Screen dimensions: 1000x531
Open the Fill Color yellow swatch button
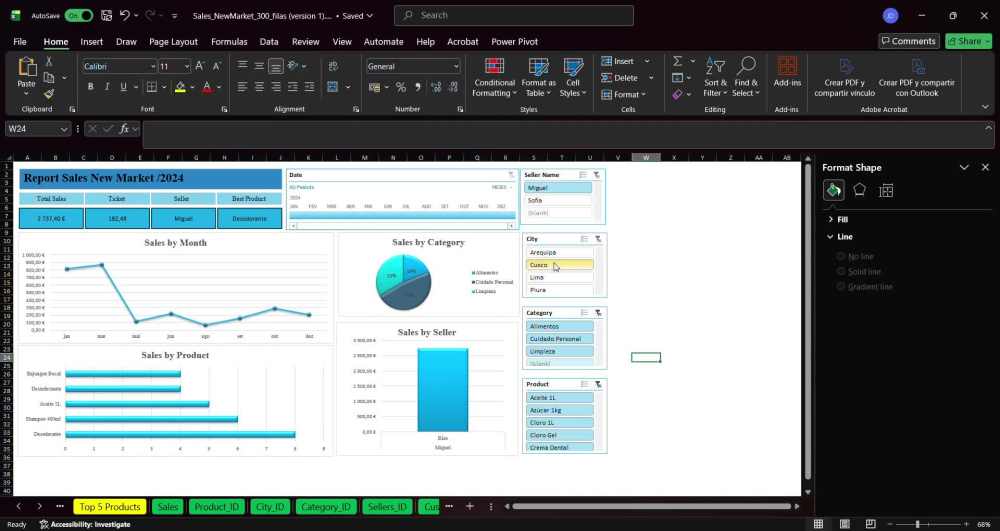pyautogui.click(x=180, y=87)
